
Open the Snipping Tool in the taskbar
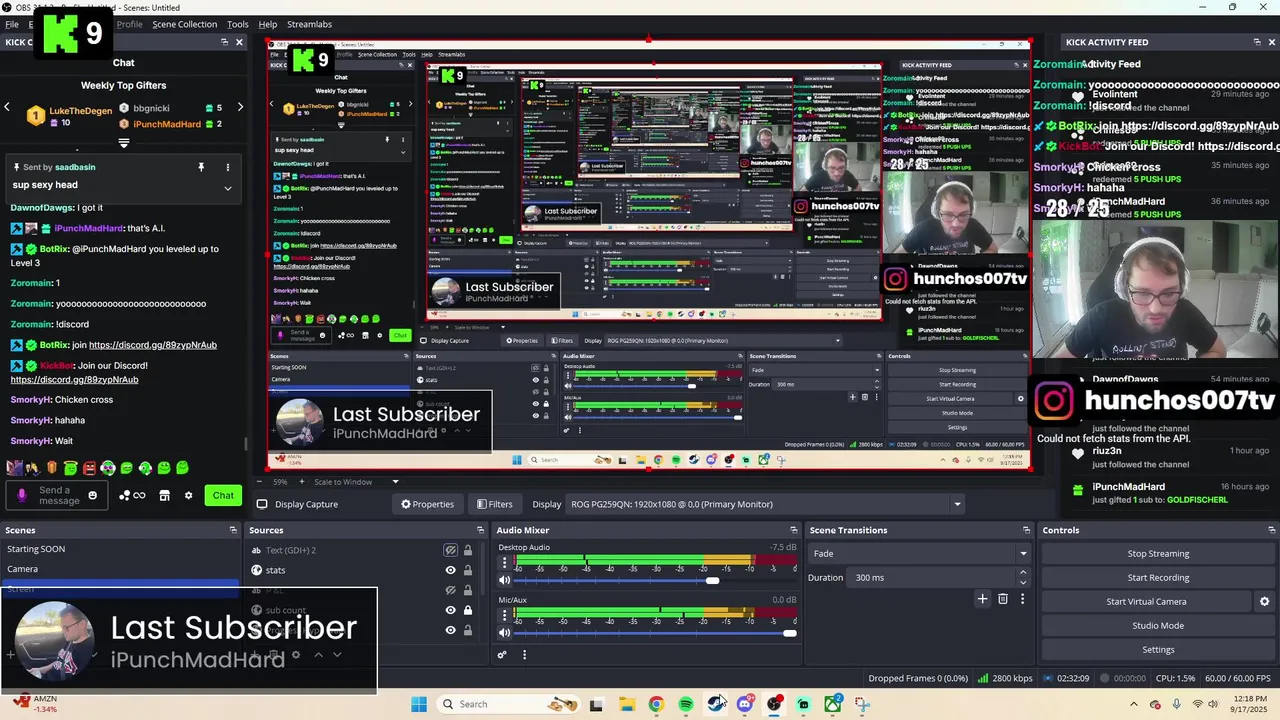pos(862,704)
